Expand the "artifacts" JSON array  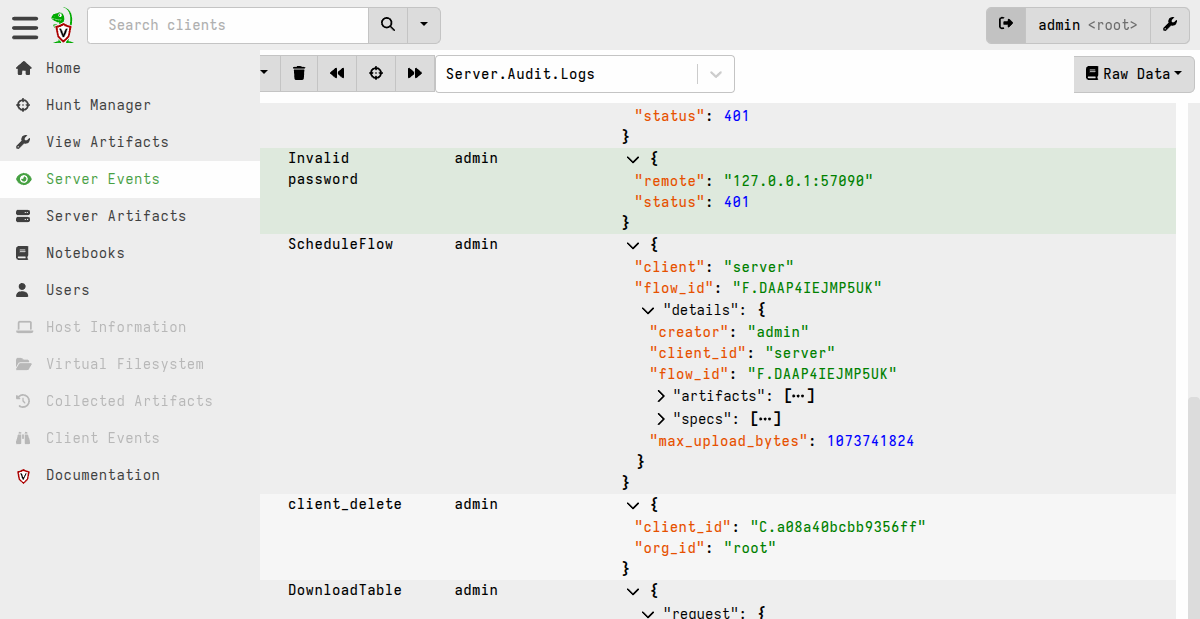pos(662,396)
